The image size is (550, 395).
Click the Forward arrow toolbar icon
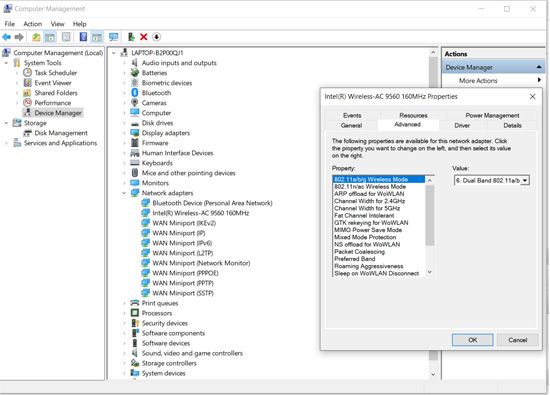pos(19,37)
